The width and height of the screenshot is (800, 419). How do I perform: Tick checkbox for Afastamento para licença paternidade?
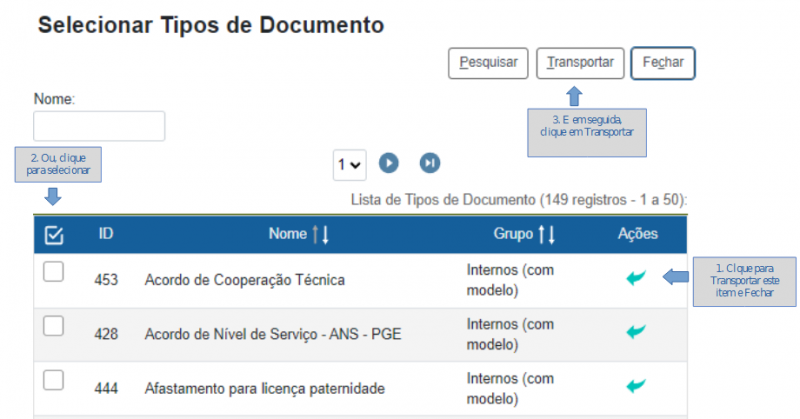coord(54,379)
